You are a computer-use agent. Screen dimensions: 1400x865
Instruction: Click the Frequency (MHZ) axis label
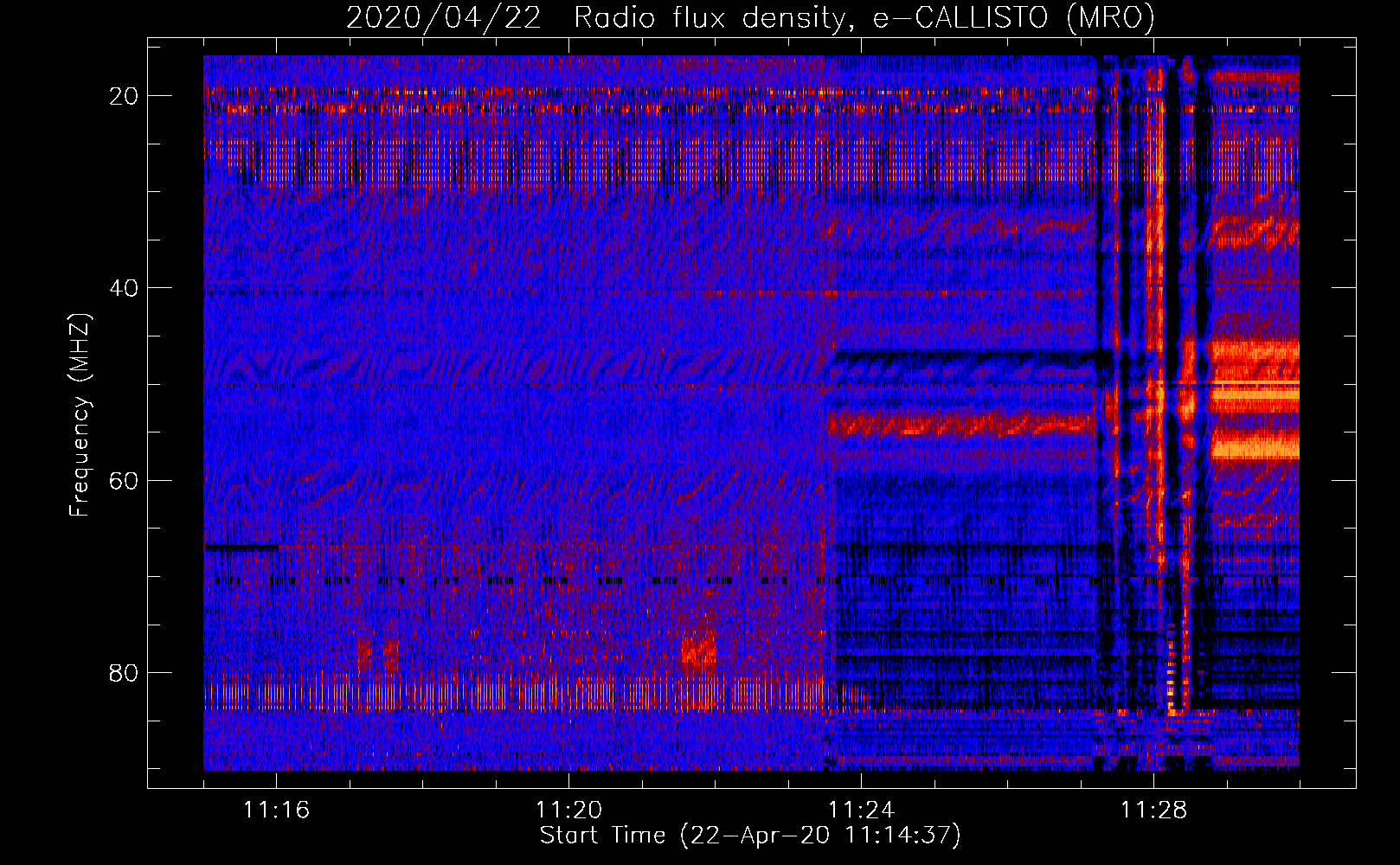click(x=80, y=414)
